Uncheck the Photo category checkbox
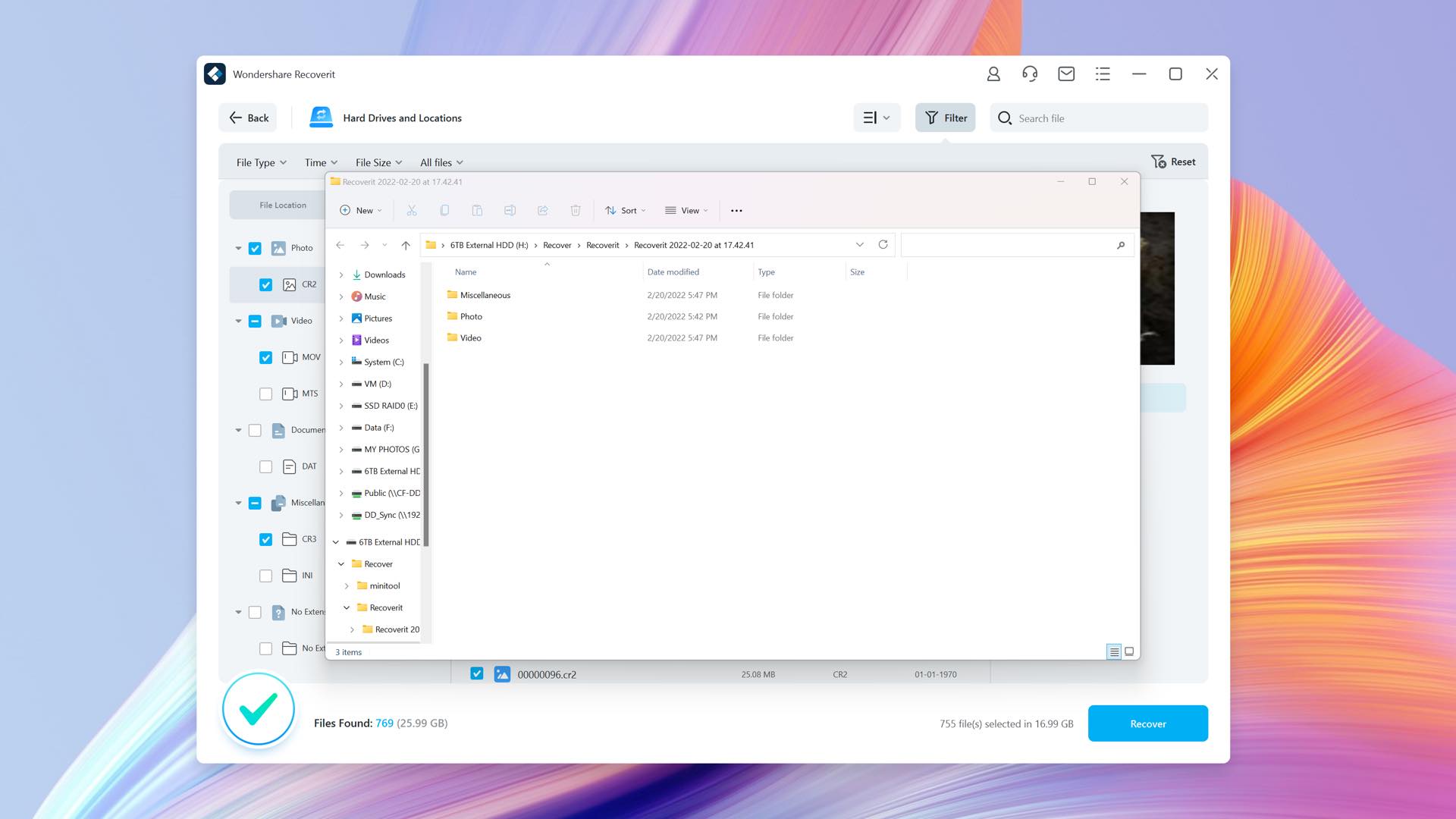 click(255, 248)
